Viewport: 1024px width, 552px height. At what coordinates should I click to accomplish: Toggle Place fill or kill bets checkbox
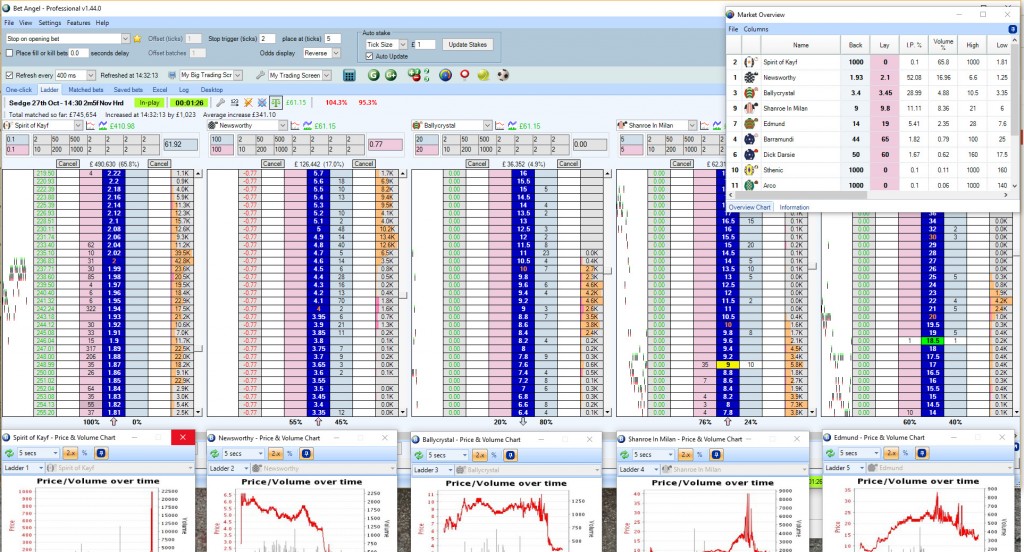pos(9,53)
